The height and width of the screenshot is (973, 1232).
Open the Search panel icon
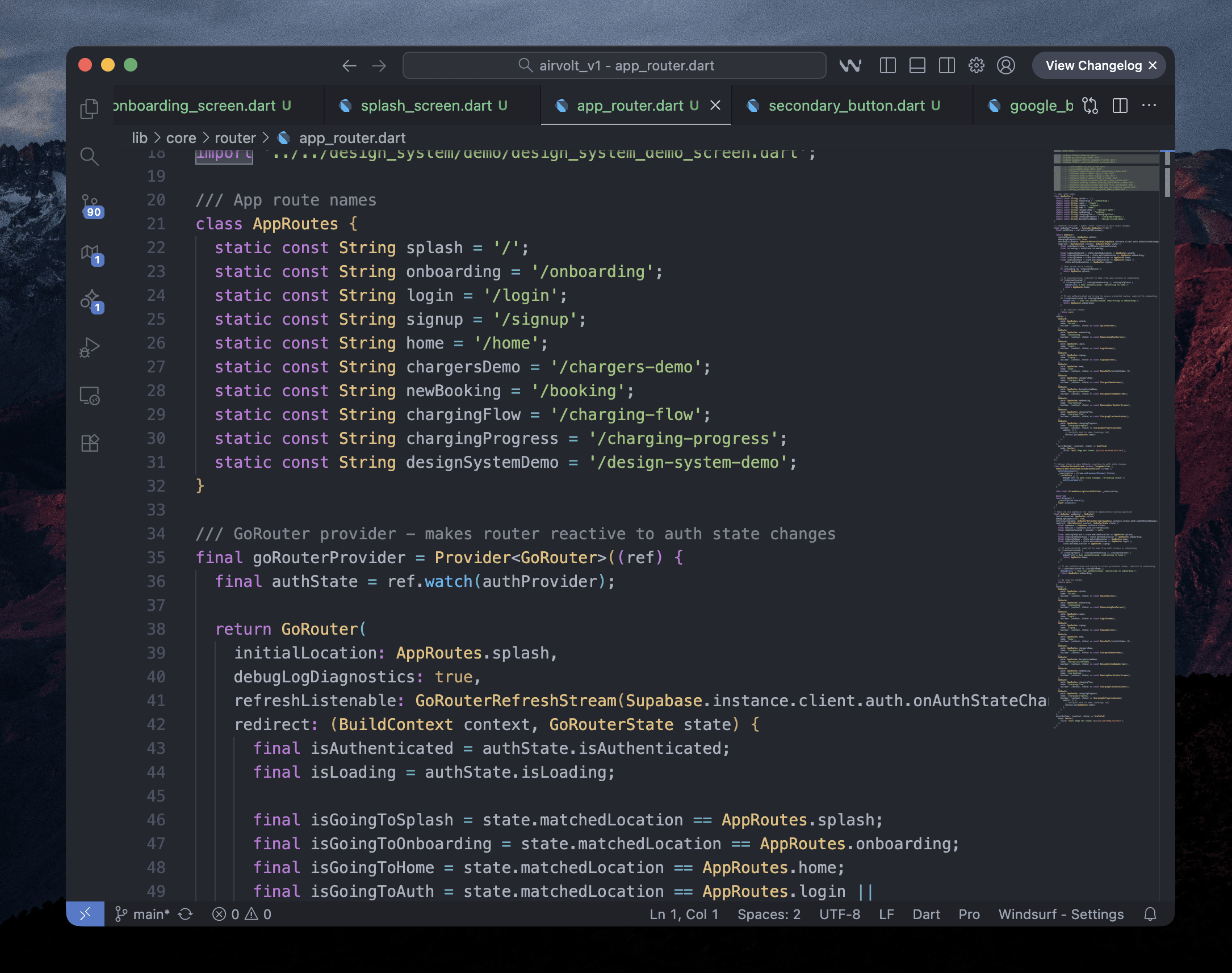pos(90,156)
